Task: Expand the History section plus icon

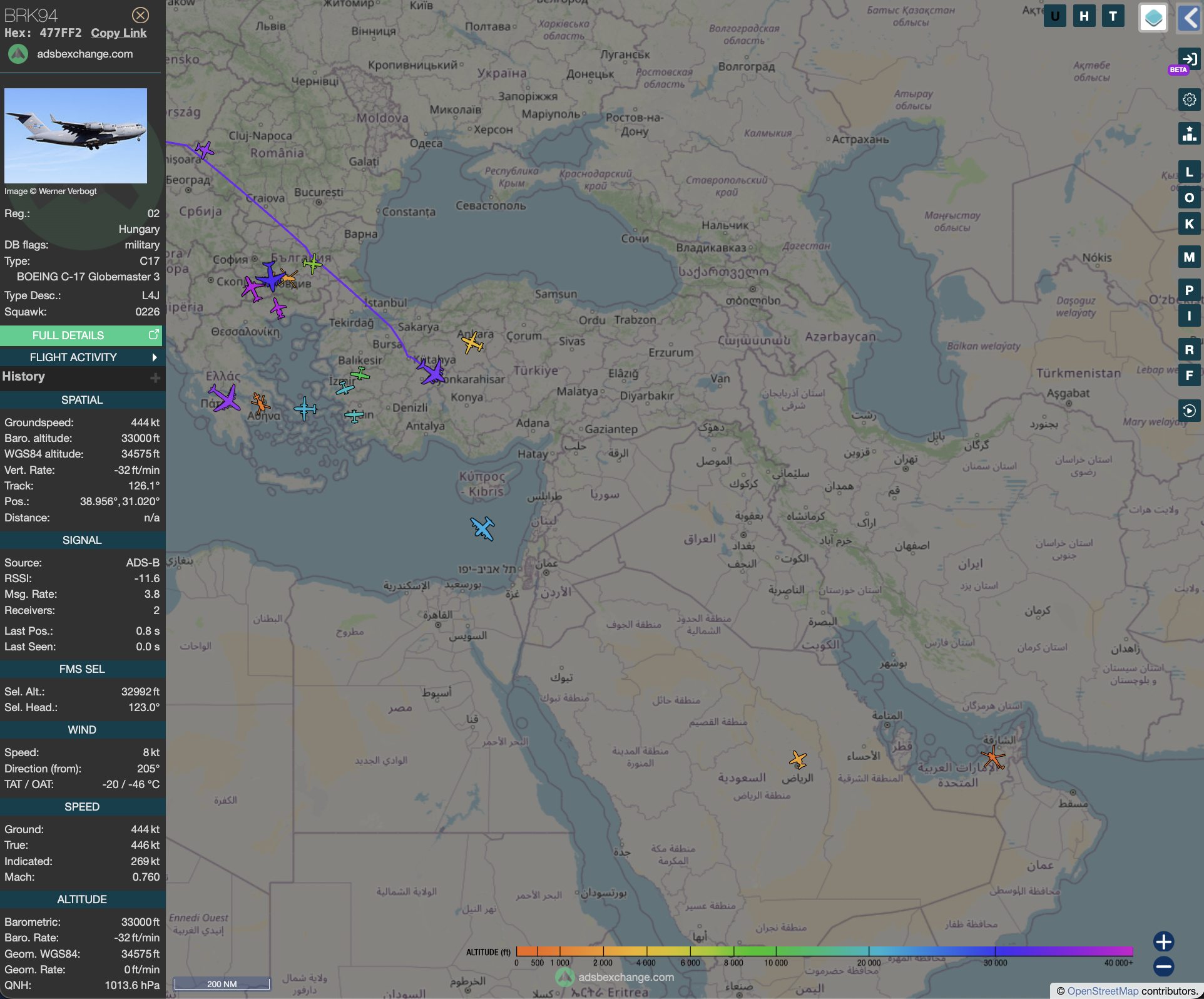Action: click(155, 377)
